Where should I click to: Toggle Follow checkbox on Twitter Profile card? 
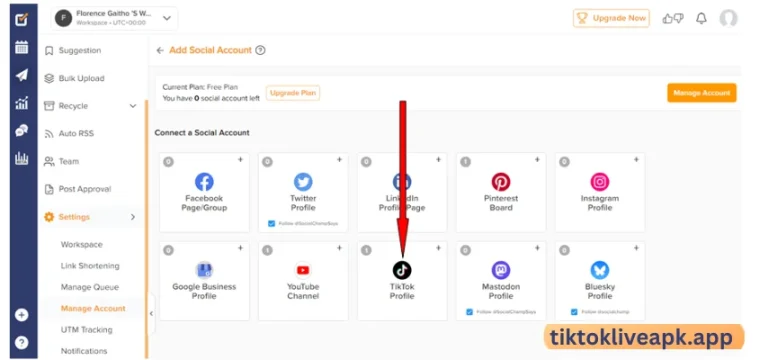point(271,223)
